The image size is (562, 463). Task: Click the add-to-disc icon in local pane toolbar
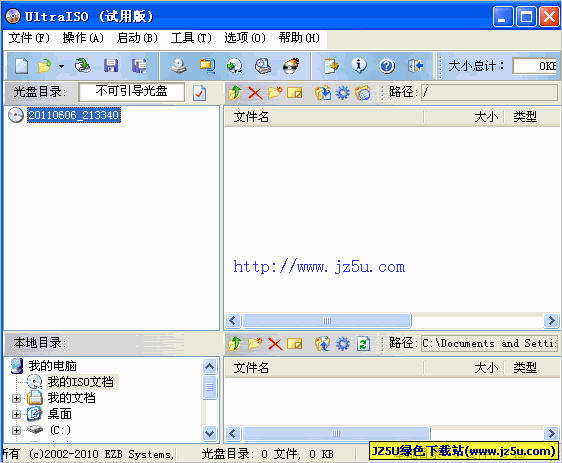pyautogui.click(x=323, y=344)
